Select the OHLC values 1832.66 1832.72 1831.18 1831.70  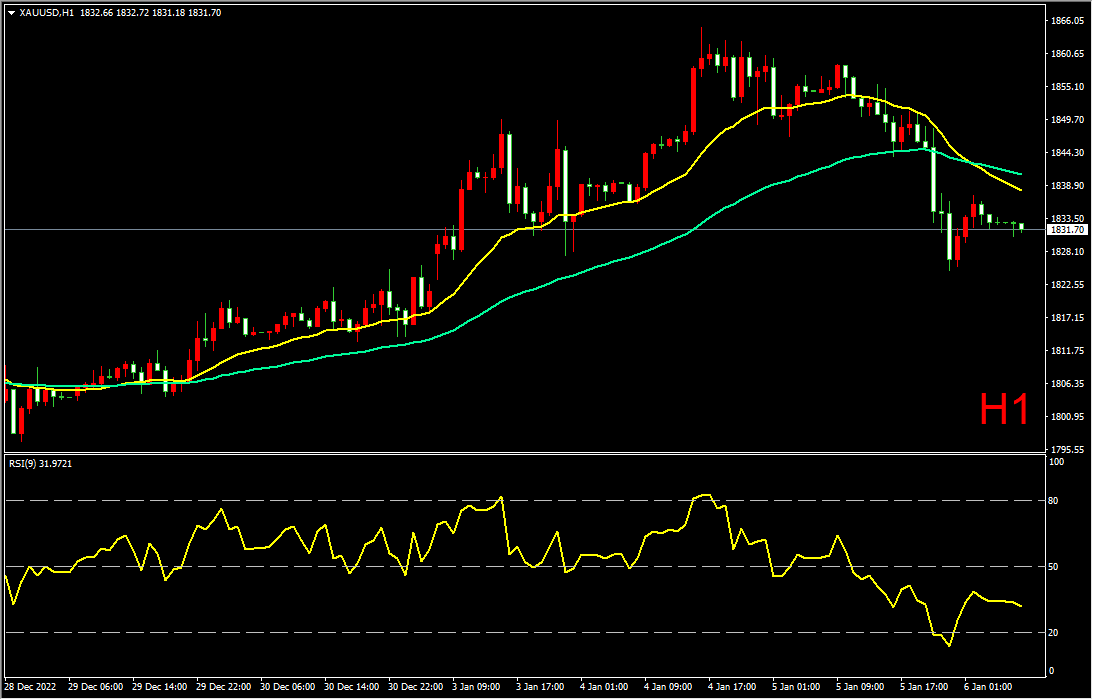click(x=151, y=13)
